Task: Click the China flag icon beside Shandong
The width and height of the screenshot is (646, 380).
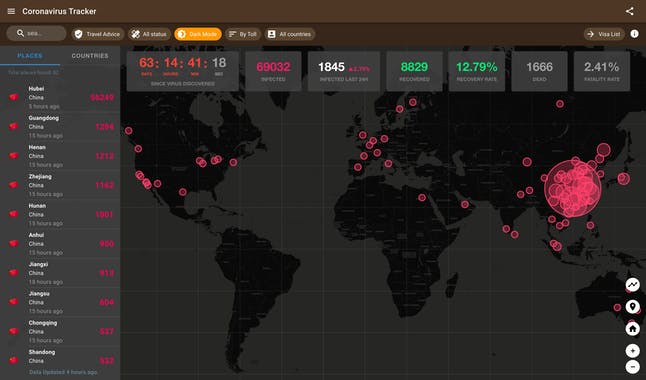Action: (x=14, y=360)
